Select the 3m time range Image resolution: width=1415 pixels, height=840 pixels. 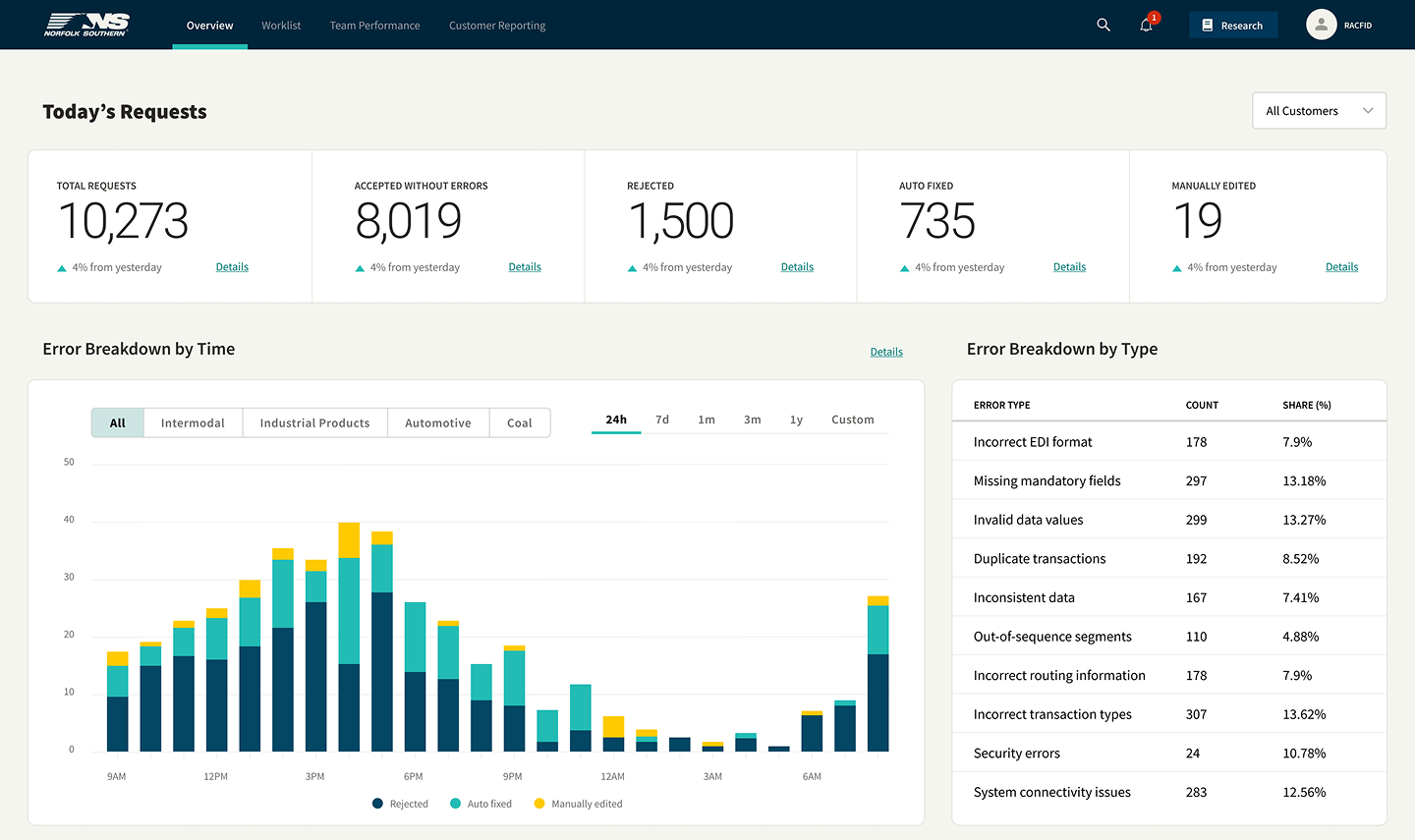tap(752, 420)
